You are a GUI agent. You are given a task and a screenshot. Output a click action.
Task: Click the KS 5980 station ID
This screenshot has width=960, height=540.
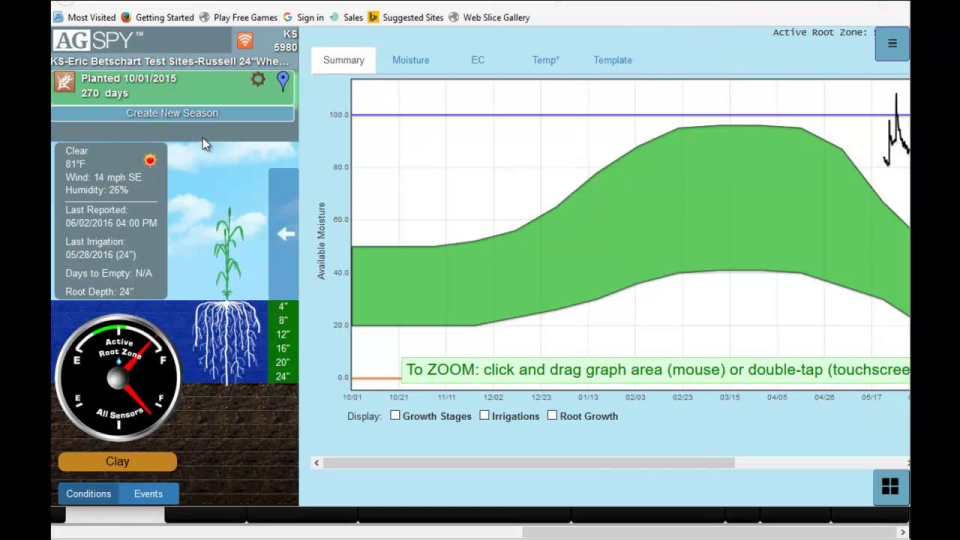click(x=285, y=40)
